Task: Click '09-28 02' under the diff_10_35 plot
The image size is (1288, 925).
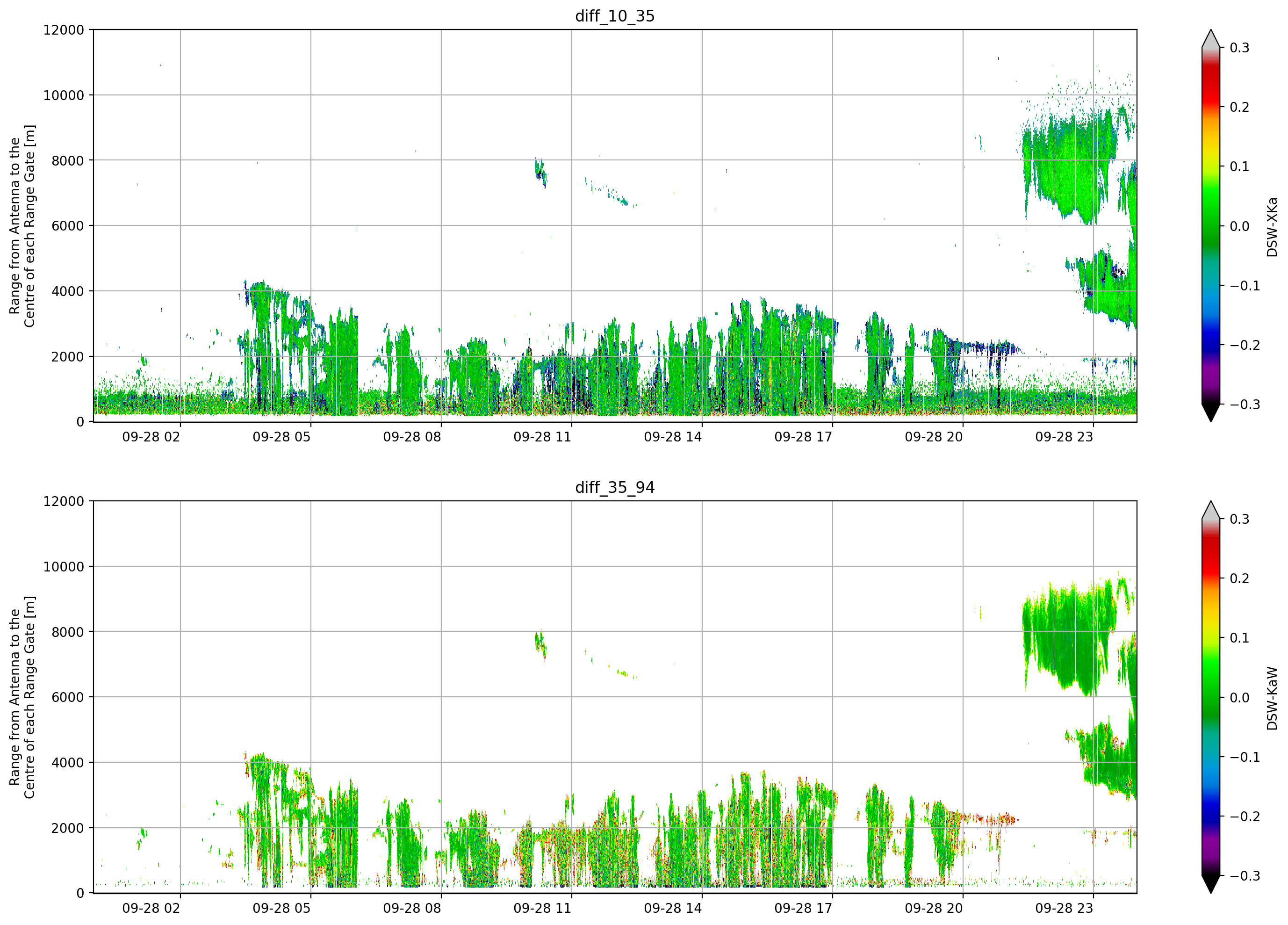Action: (x=151, y=437)
